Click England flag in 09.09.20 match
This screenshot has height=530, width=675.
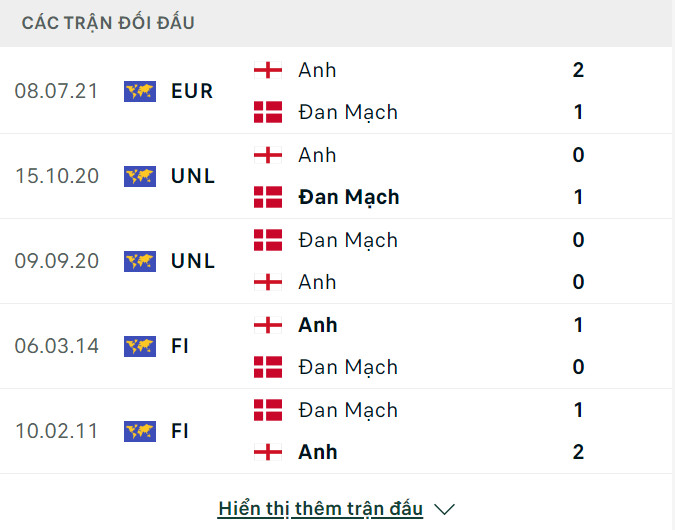pyautogui.click(x=267, y=282)
